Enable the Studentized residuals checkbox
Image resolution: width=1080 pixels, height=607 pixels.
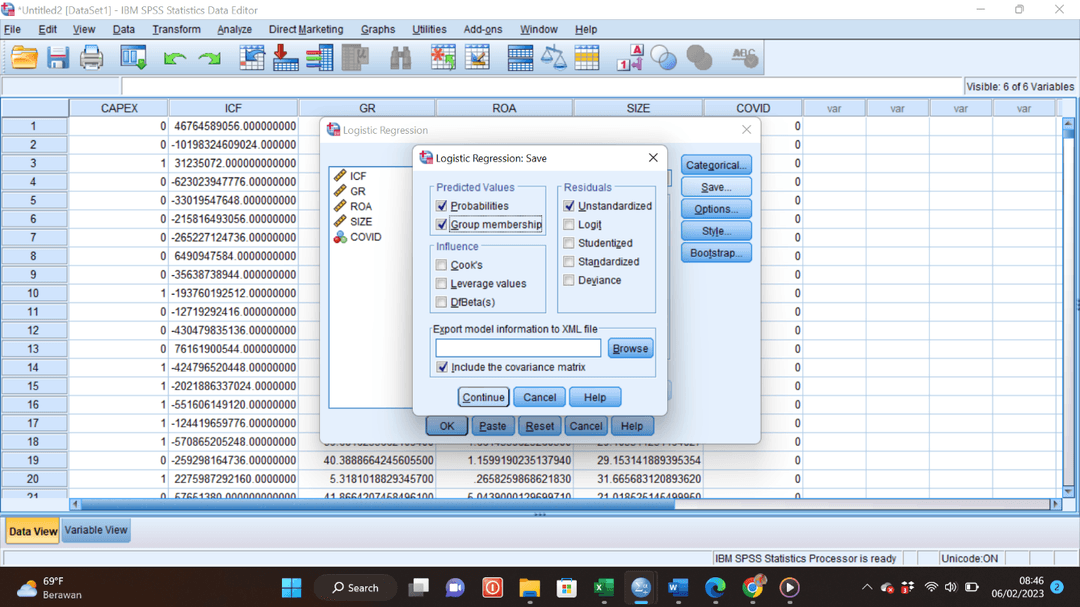tap(569, 243)
